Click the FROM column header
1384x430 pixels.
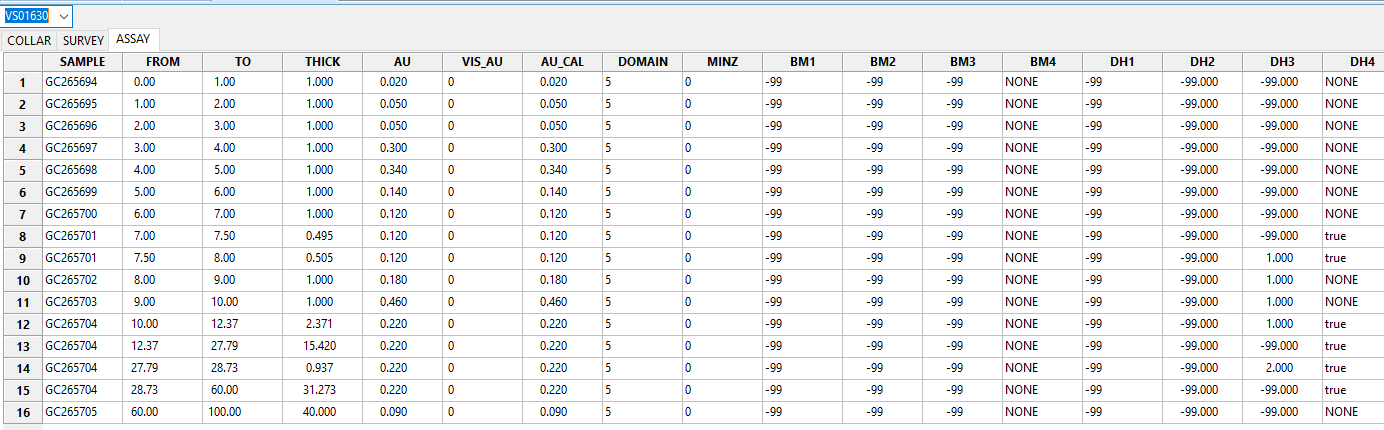tap(162, 62)
